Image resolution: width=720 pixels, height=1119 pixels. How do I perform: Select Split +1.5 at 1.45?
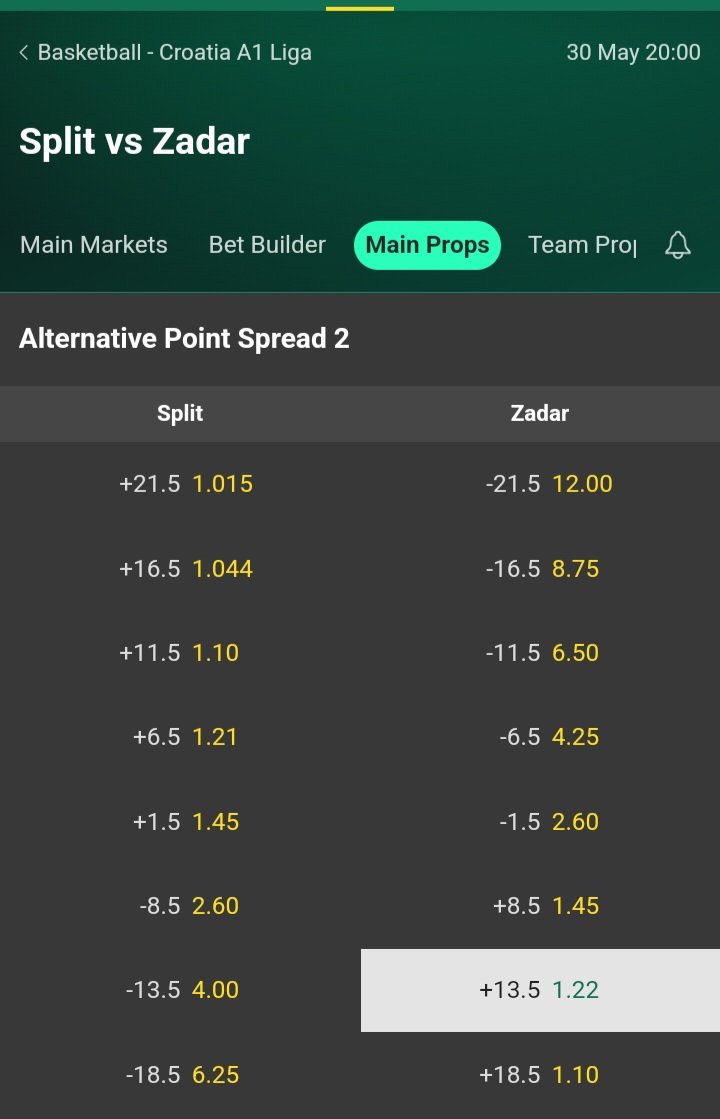181,822
